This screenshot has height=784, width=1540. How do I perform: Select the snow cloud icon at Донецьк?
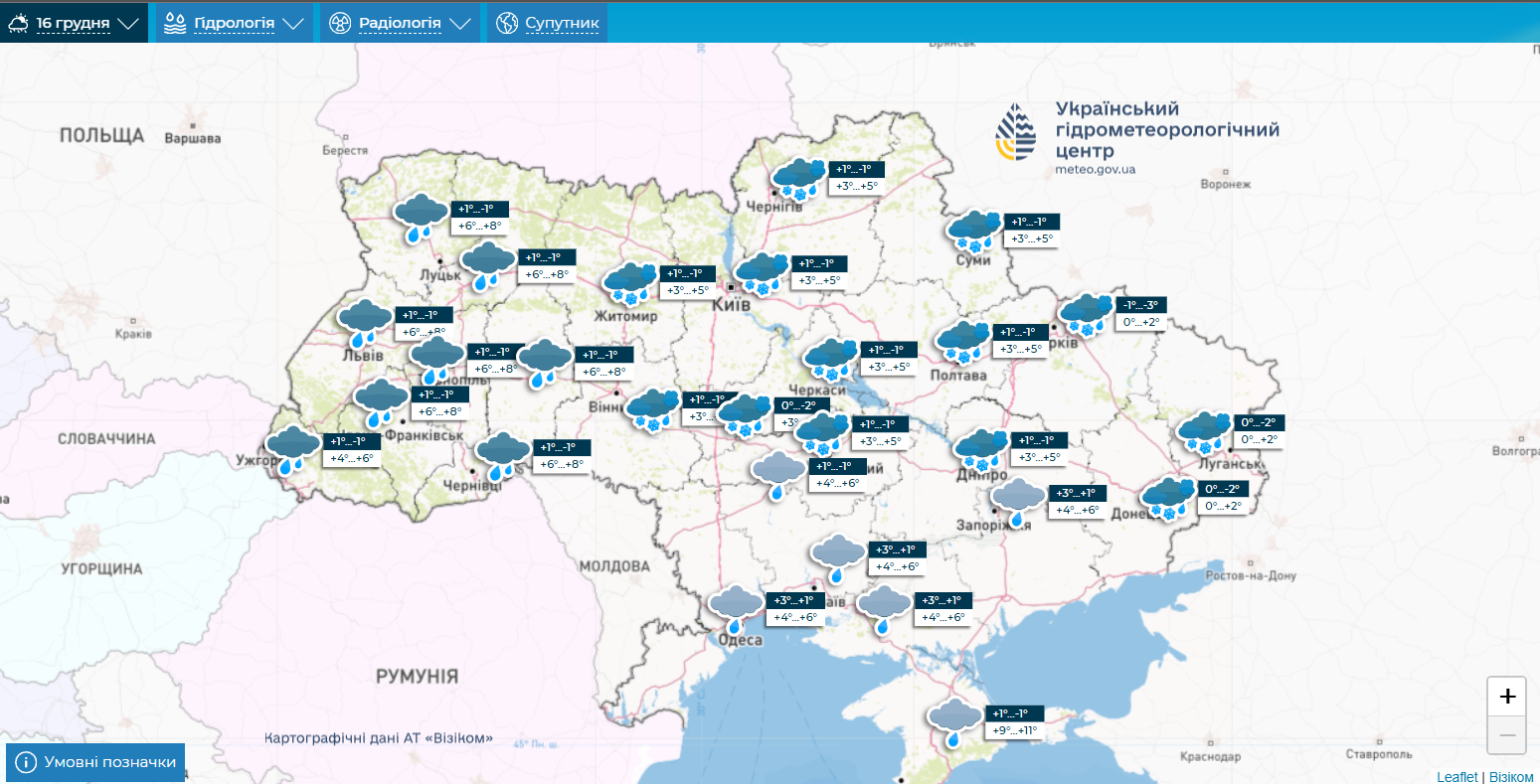(1168, 498)
